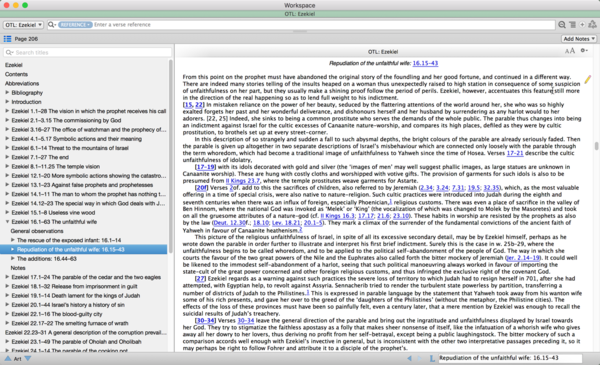Collapse Ezekiel 16.1–63 The unfaithful wife
600x365 pixels.
[x=7, y=222]
